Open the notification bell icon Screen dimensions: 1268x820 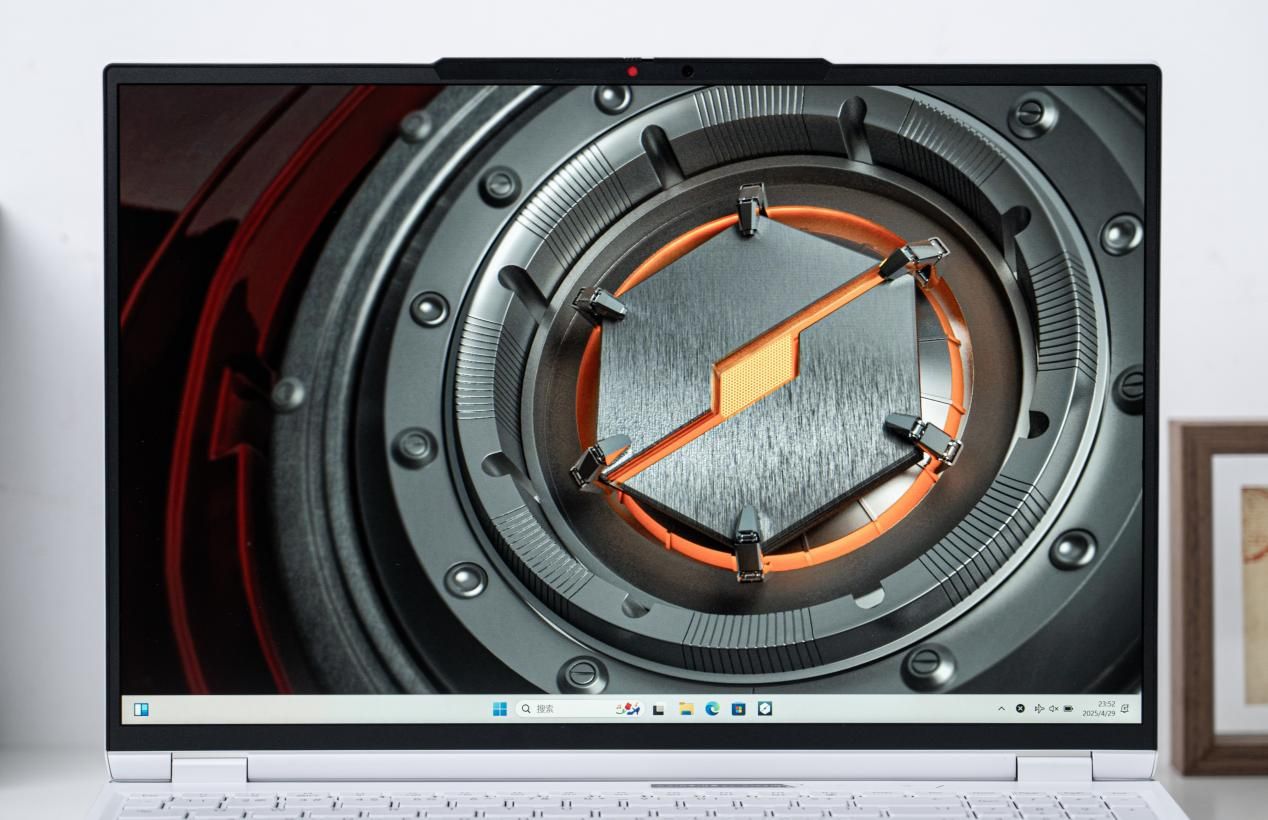pos(1125,708)
